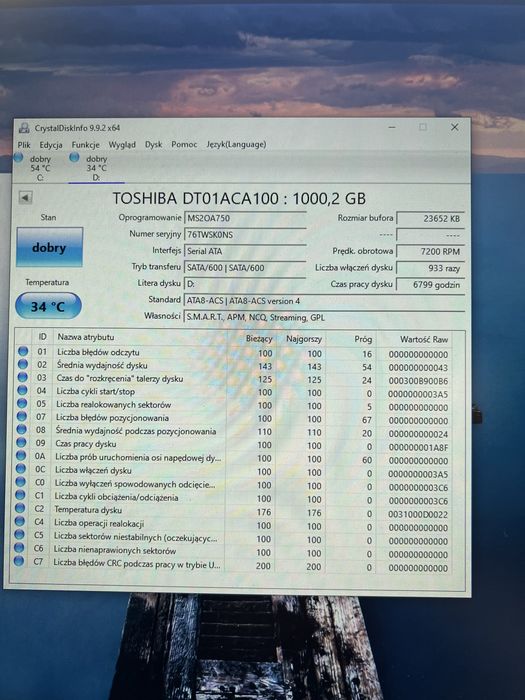Click raw value 000000001A8F
The image size is (525, 700).
click(x=418, y=447)
